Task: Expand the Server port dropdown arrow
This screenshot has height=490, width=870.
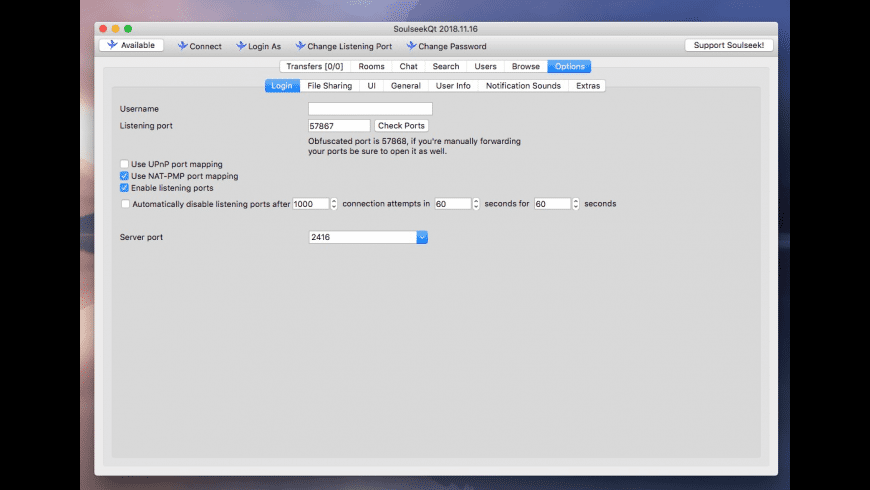Action: pyautogui.click(x=422, y=237)
